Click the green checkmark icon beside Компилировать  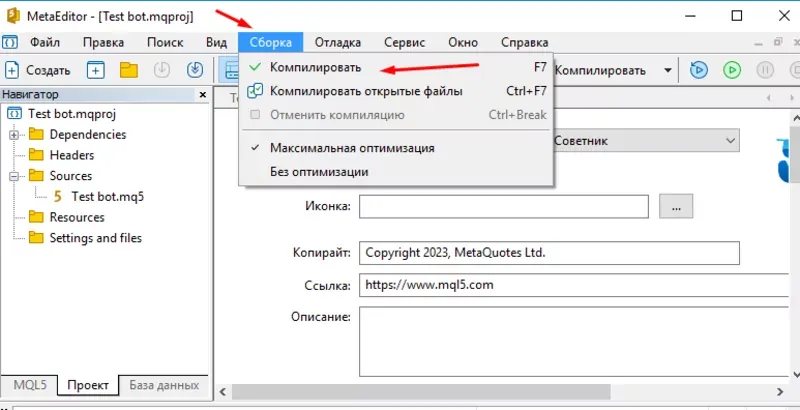click(x=256, y=67)
